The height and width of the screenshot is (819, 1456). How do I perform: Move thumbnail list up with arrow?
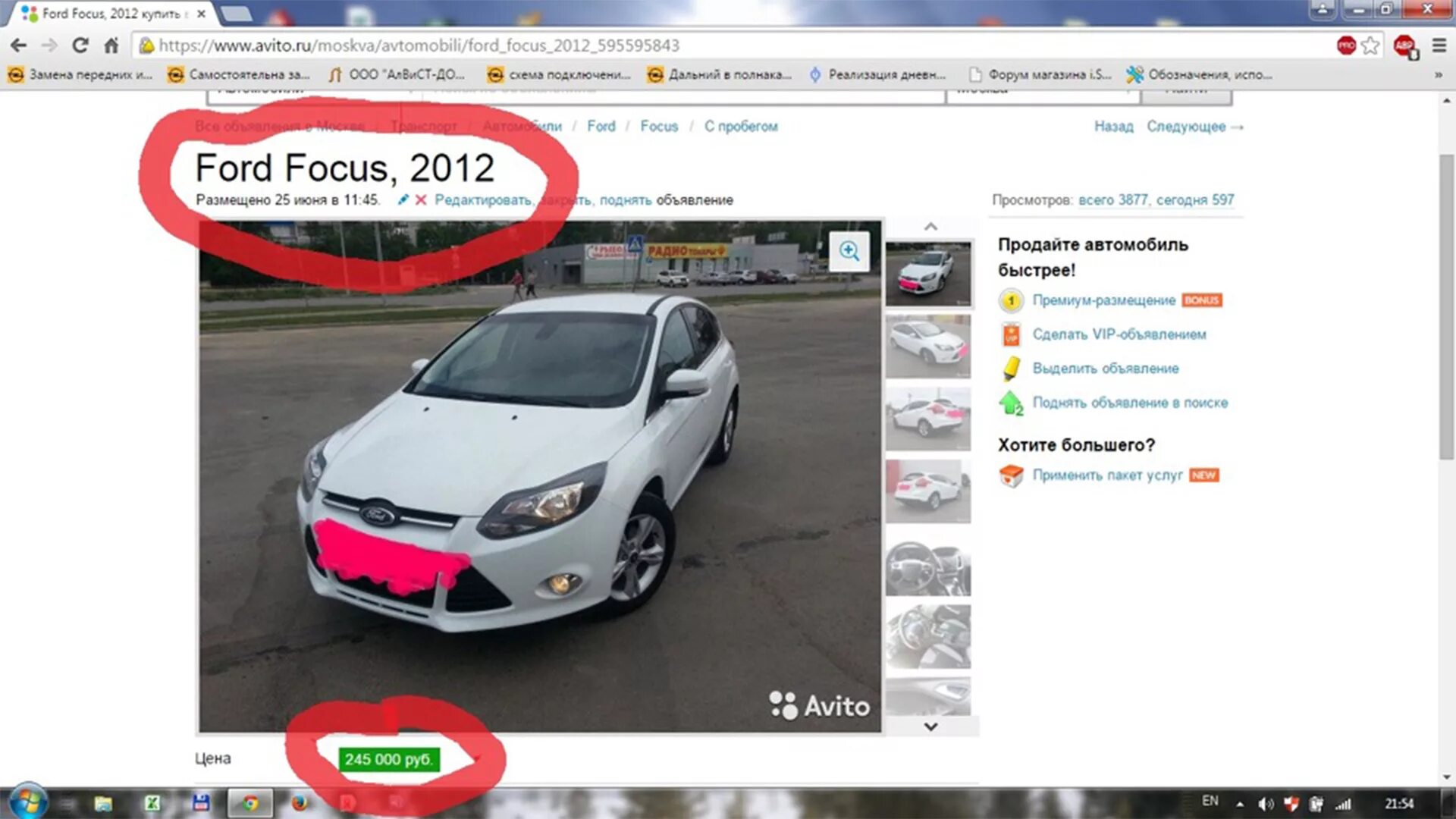click(x=930, y=227)
